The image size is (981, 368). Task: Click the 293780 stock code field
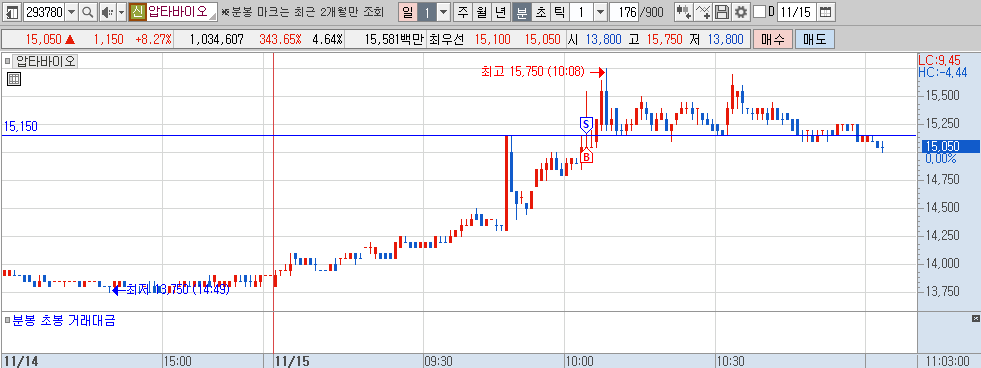(x=43, y=12)
